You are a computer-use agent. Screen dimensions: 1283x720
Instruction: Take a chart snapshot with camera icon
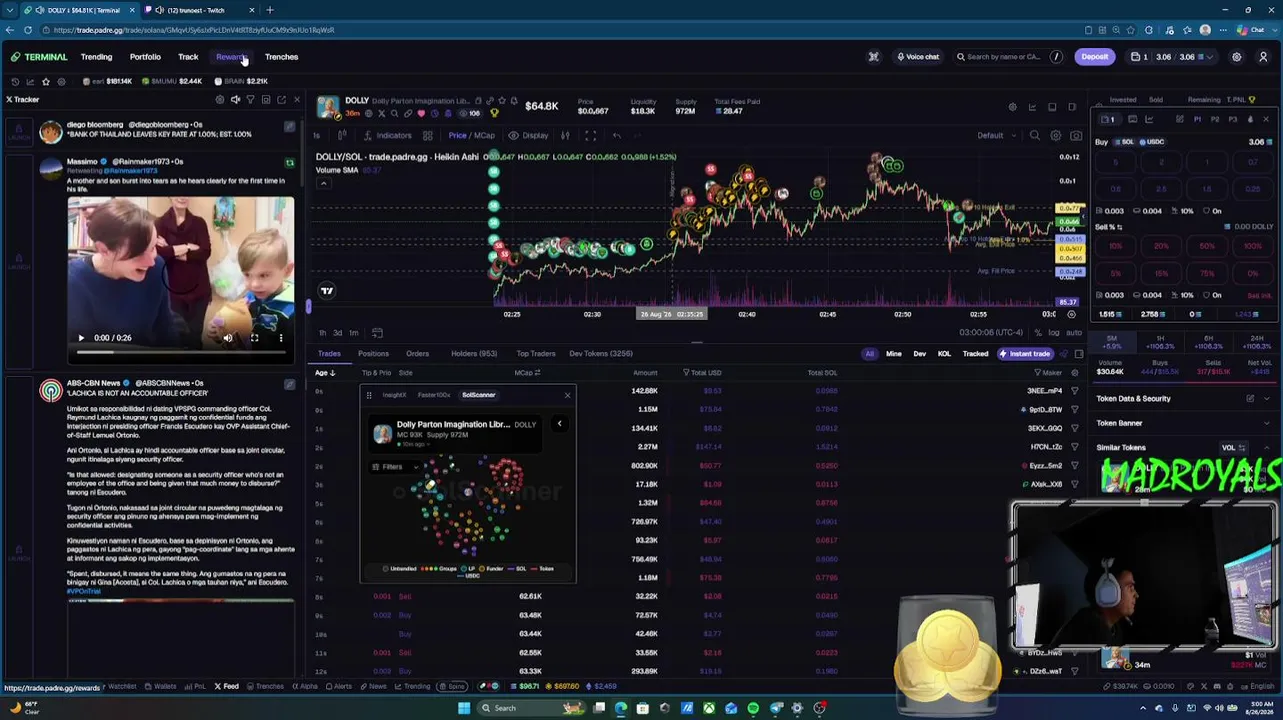tap(1076, 136)
